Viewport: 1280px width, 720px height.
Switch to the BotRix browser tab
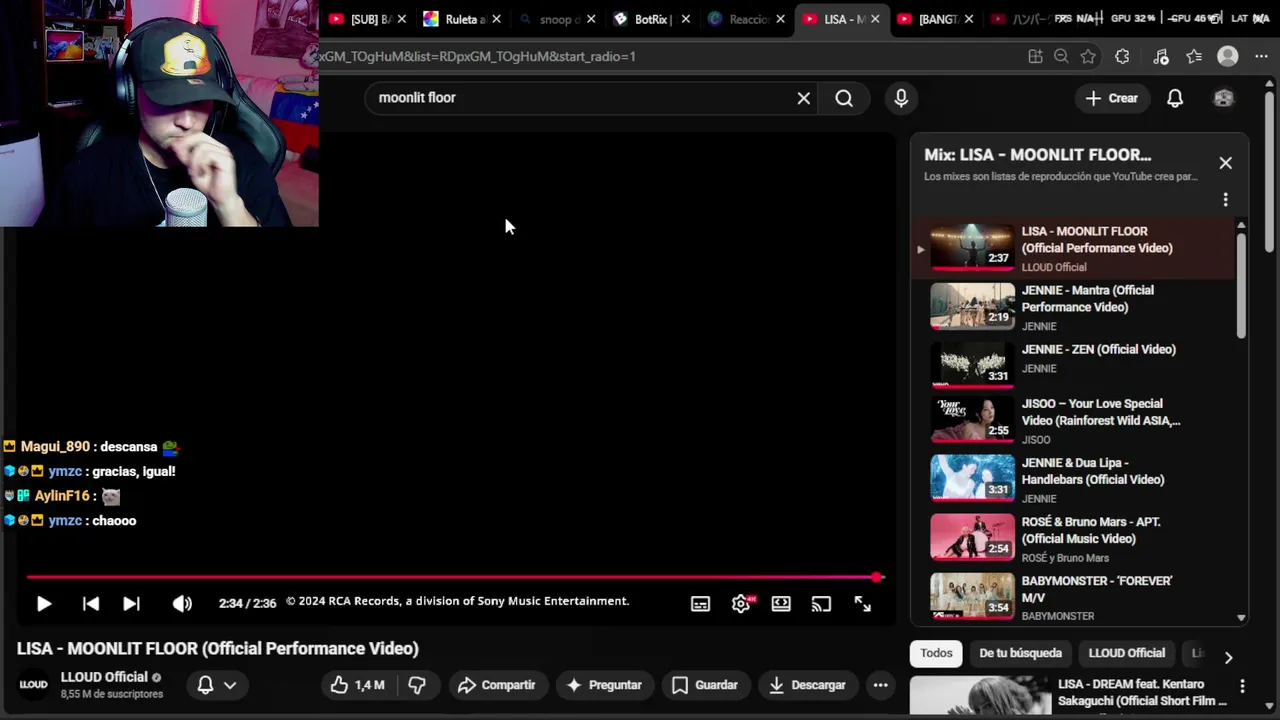pos(651,19)
